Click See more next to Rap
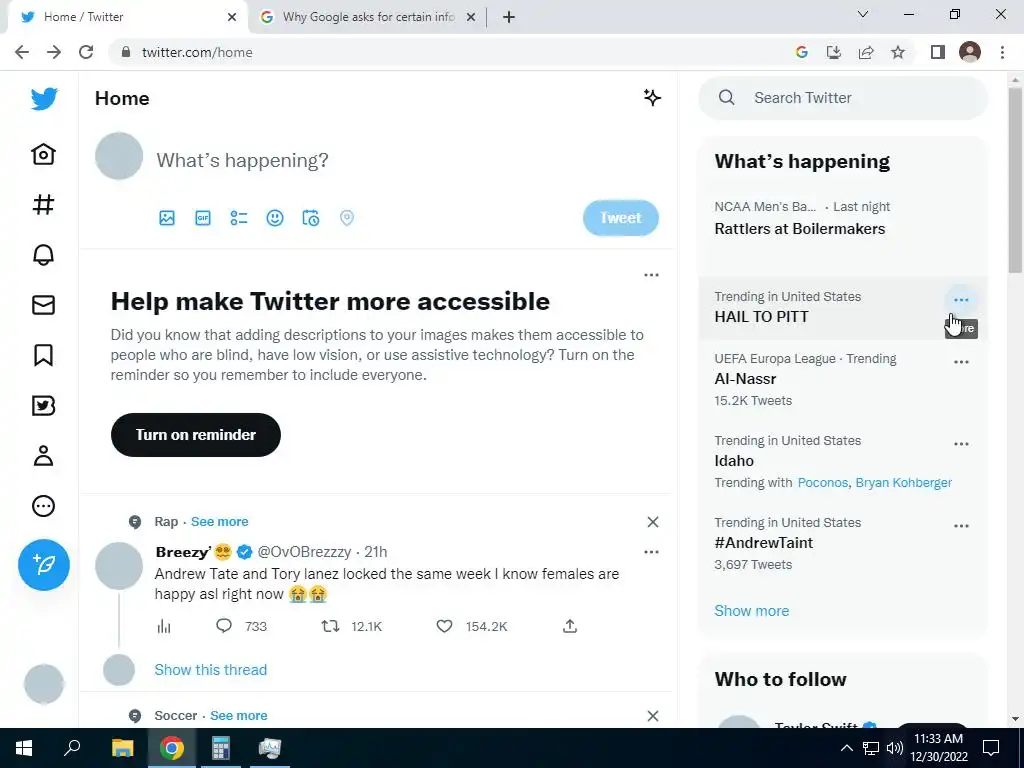The width and height of the screenshot is (1024, 768). point(219,522)
